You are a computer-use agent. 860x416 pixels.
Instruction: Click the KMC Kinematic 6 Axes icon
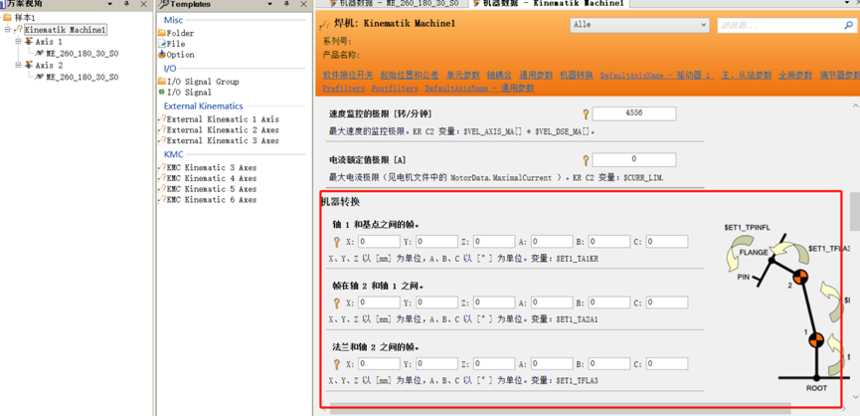[162, 200]
